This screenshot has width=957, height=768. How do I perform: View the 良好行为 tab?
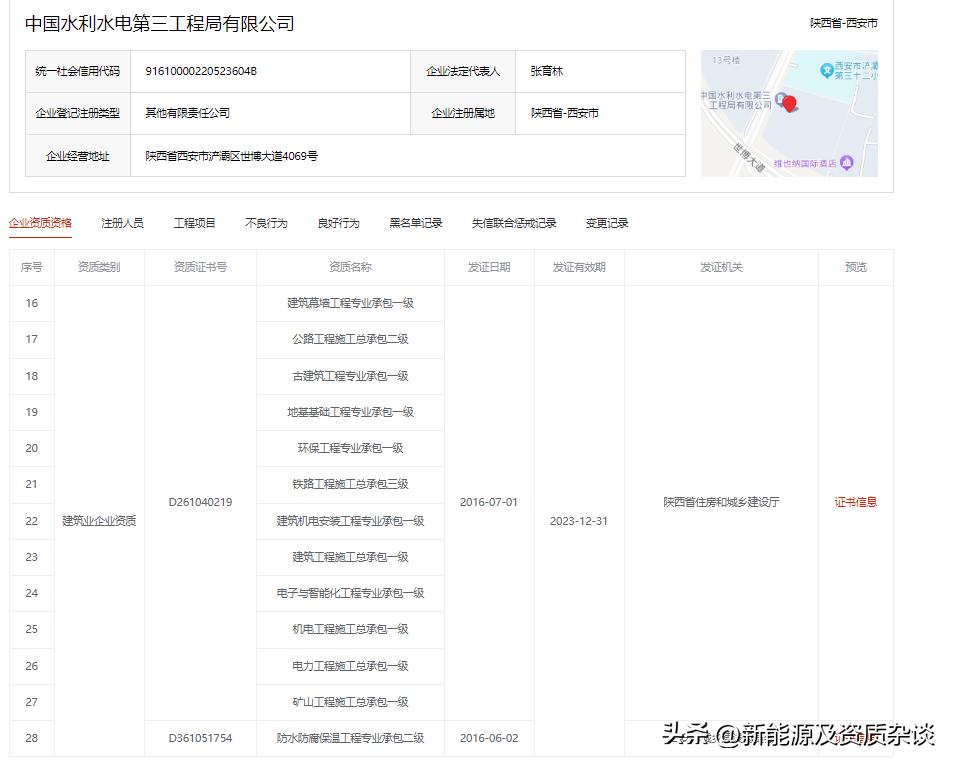point(337,223)
